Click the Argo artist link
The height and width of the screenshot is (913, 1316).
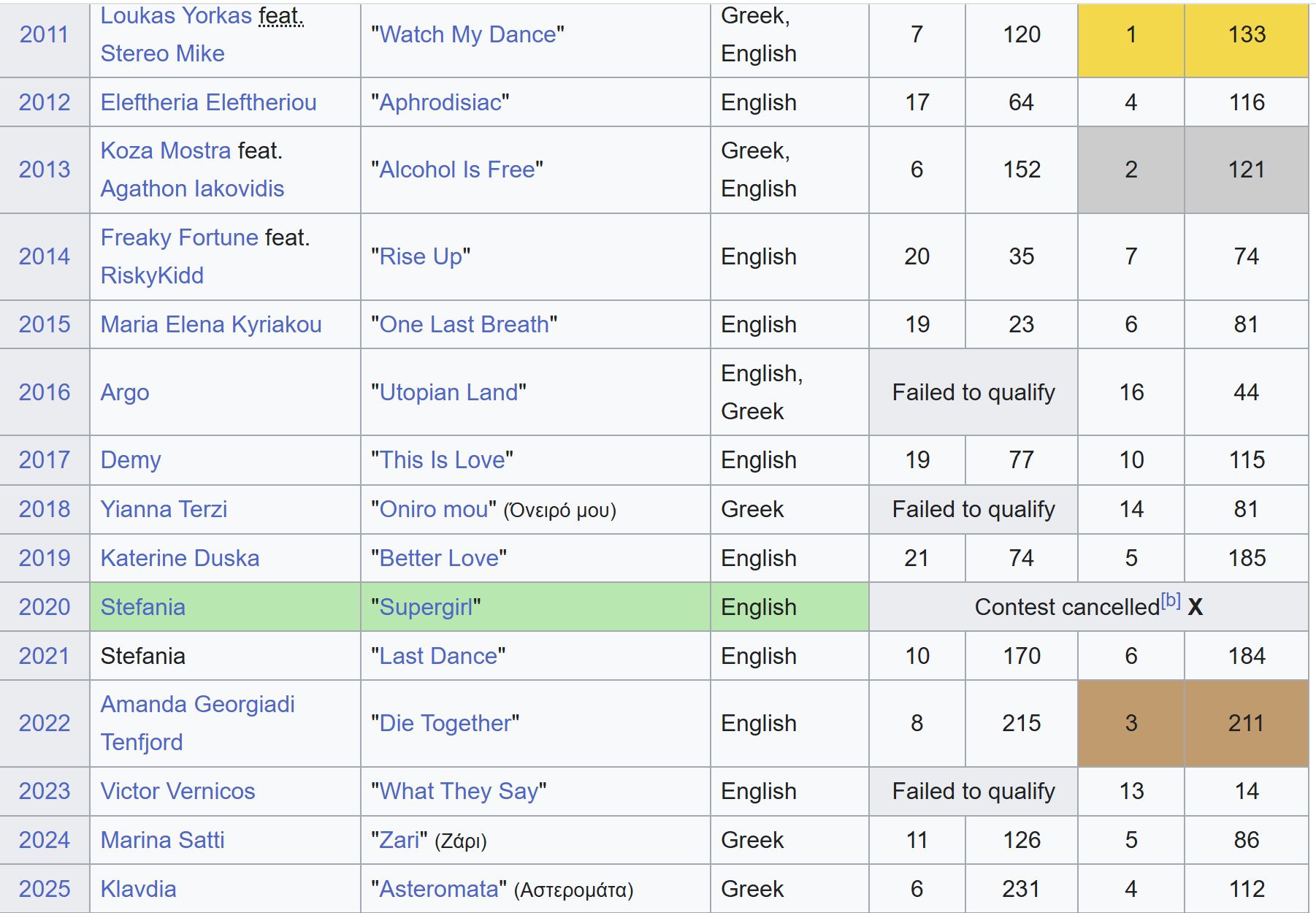pos(125,392)
